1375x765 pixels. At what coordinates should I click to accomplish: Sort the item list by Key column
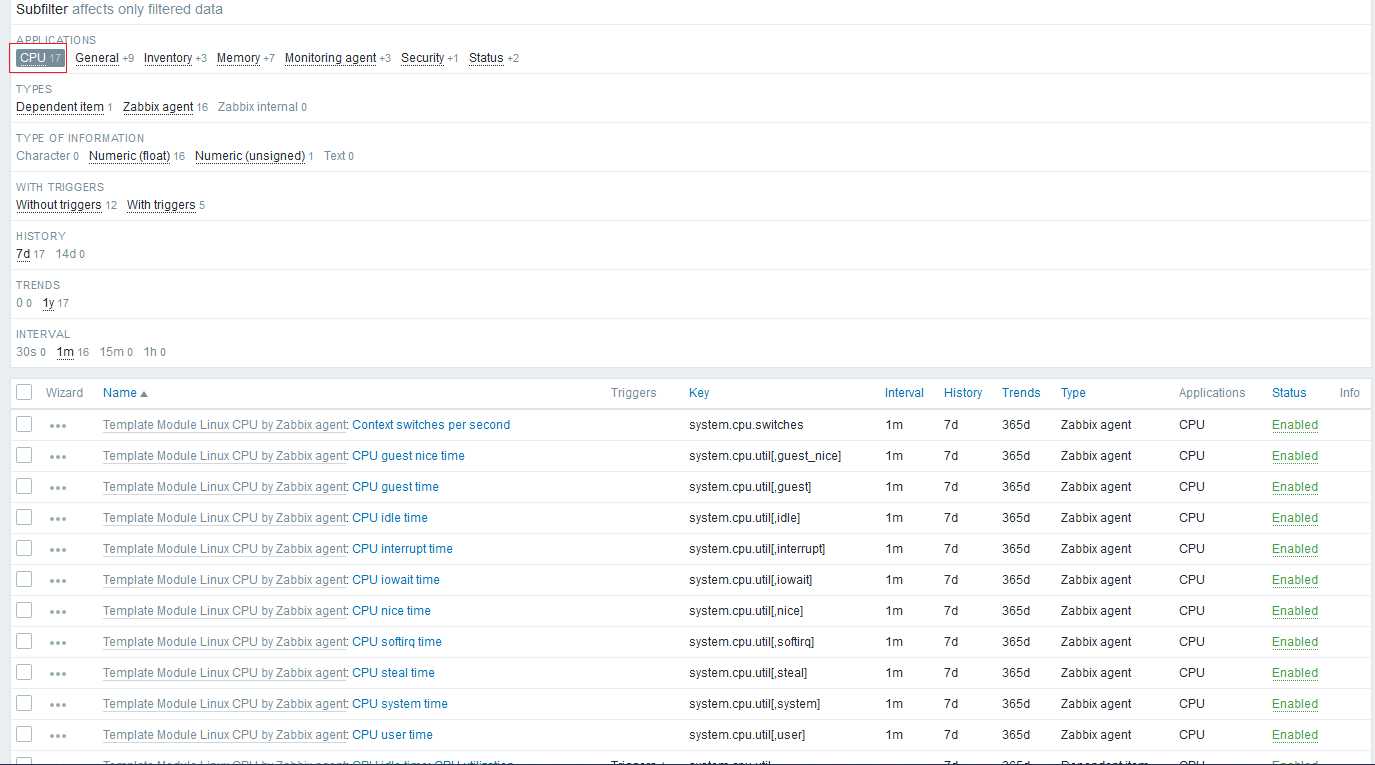(699, 392)
